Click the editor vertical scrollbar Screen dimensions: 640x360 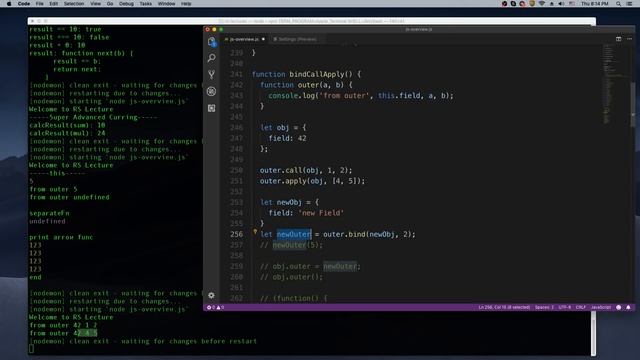point(633,104)
